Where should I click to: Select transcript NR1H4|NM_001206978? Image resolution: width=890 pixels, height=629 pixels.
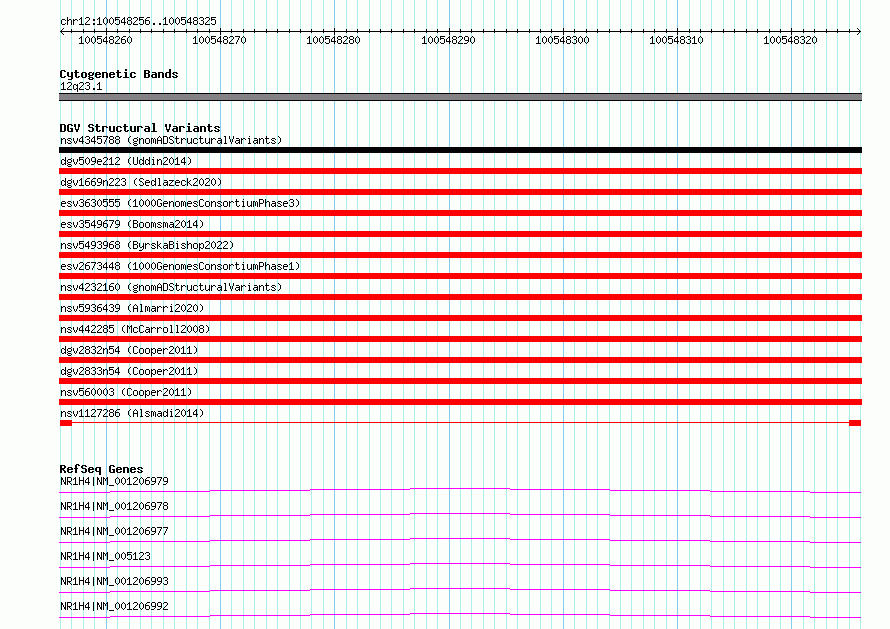[x=114, y=506]
